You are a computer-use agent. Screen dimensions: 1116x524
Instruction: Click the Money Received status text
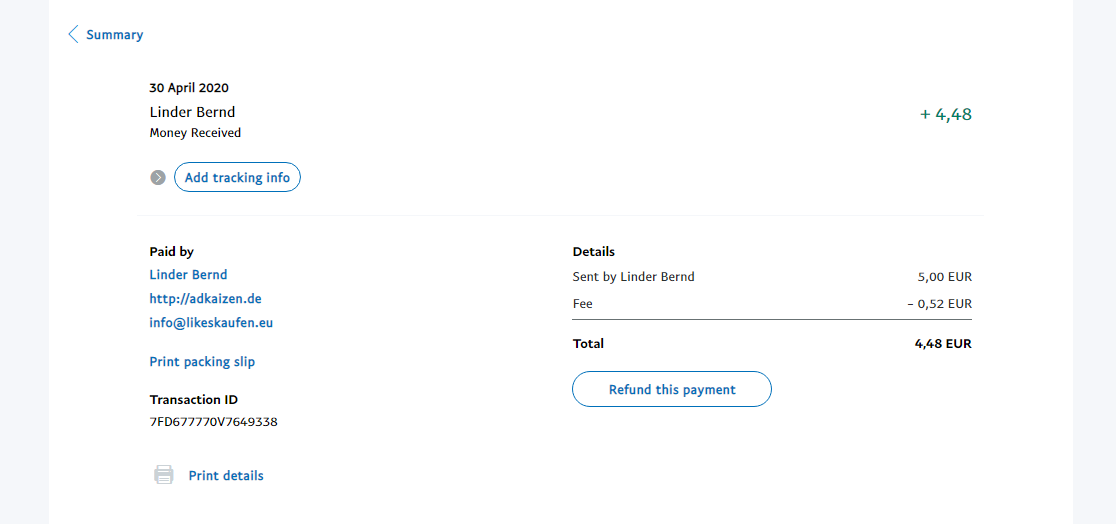pos(195,133)
